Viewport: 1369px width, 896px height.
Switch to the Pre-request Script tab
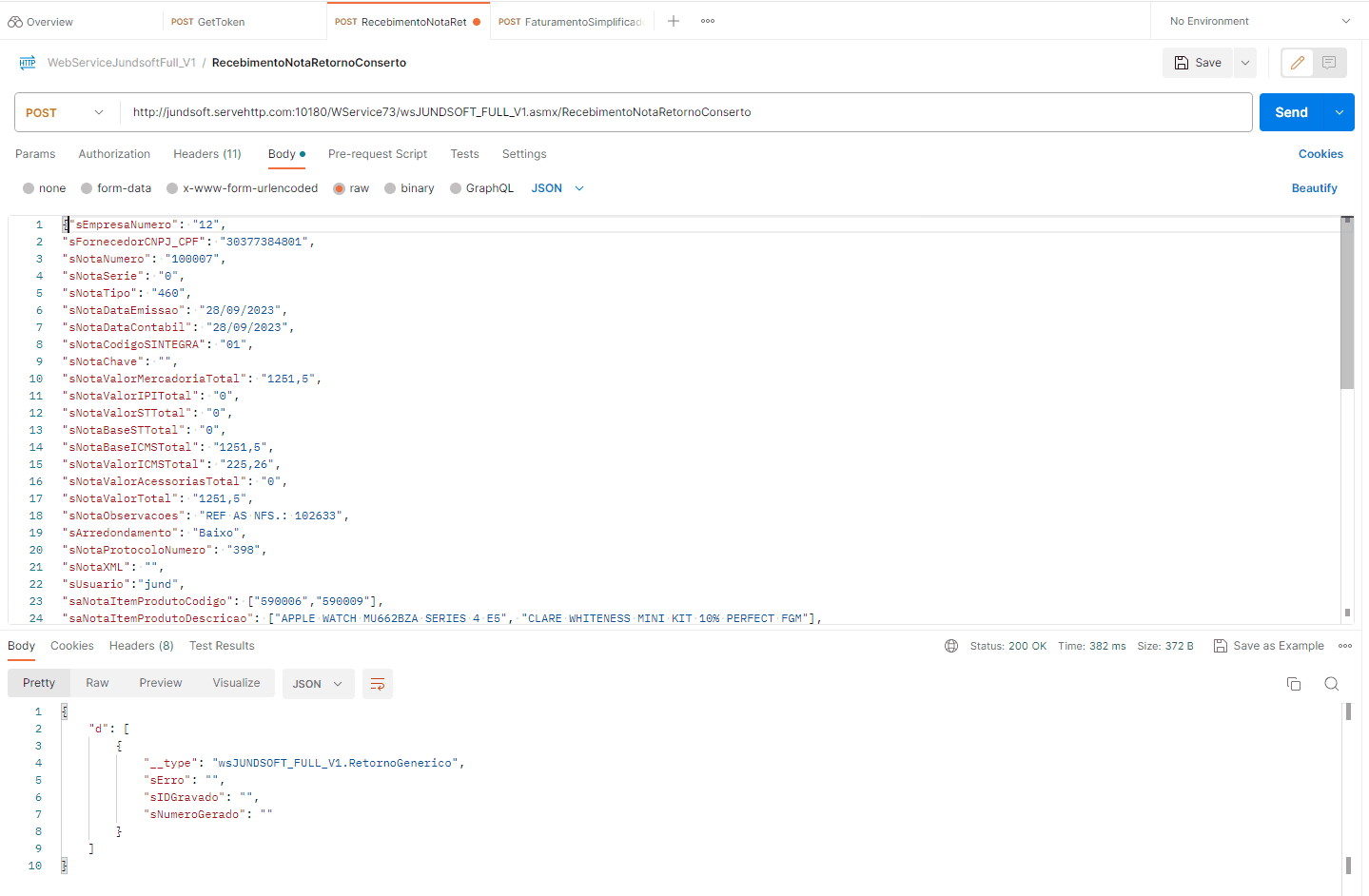[378, 154]
